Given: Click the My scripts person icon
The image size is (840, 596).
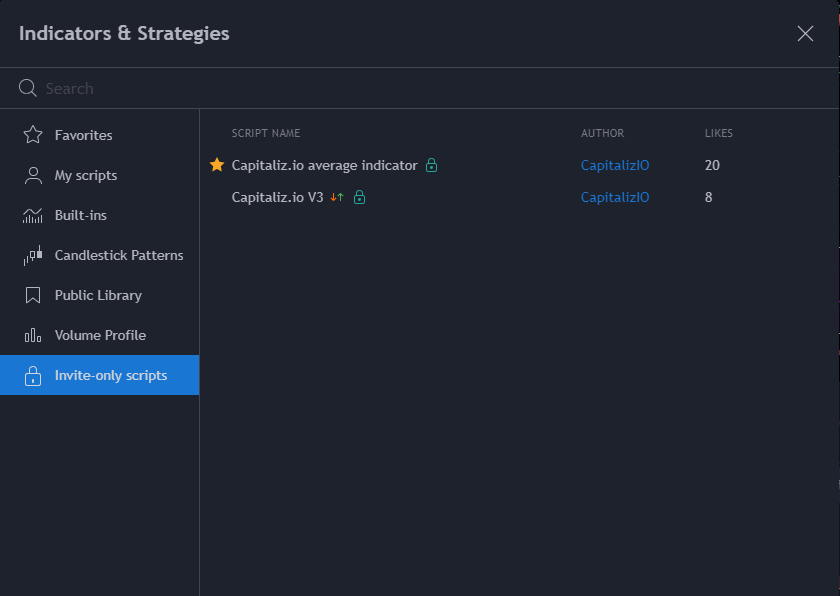Looking at the screenshot, I should click(33, 175).
